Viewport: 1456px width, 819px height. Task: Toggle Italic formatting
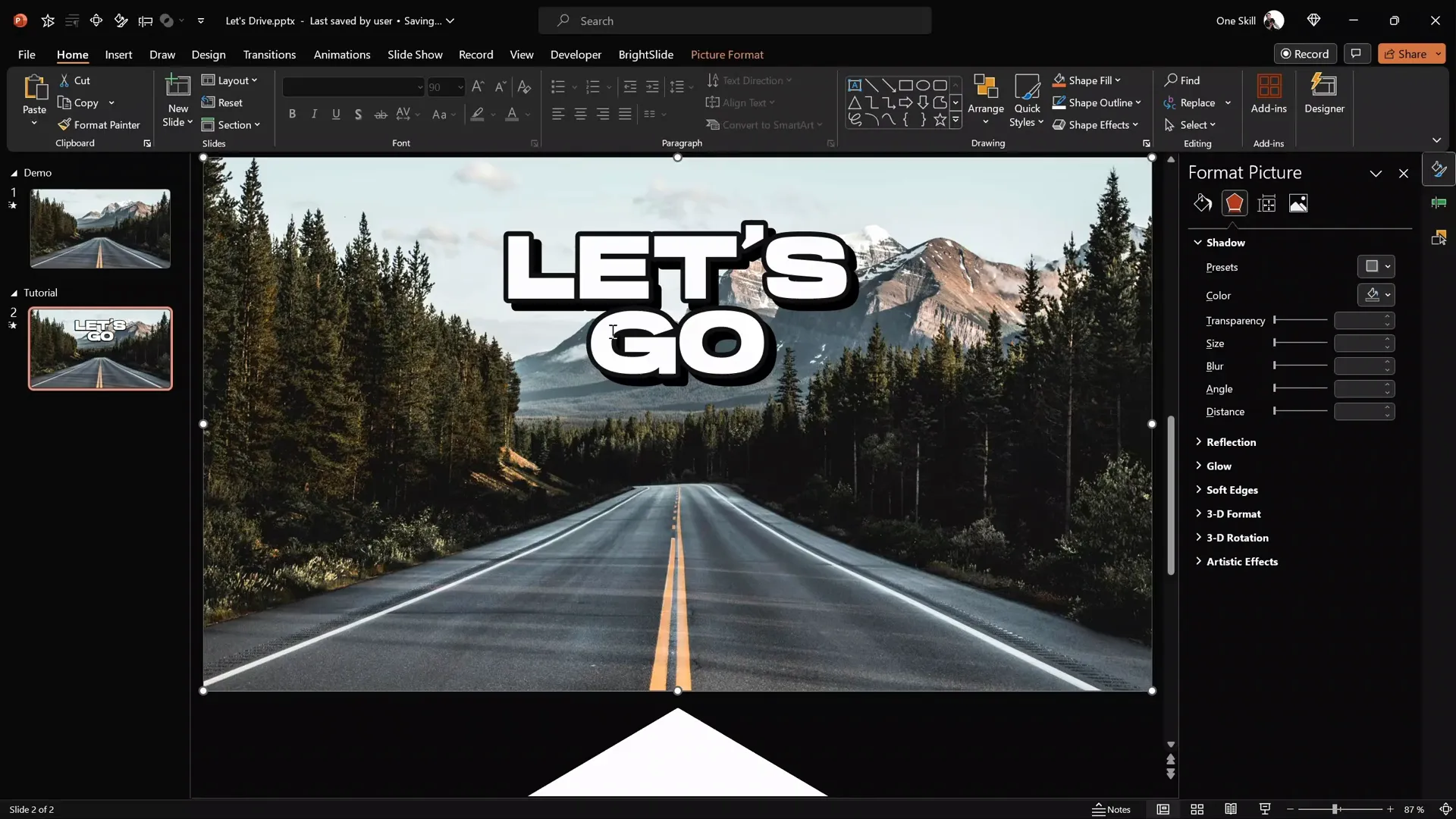314,115
